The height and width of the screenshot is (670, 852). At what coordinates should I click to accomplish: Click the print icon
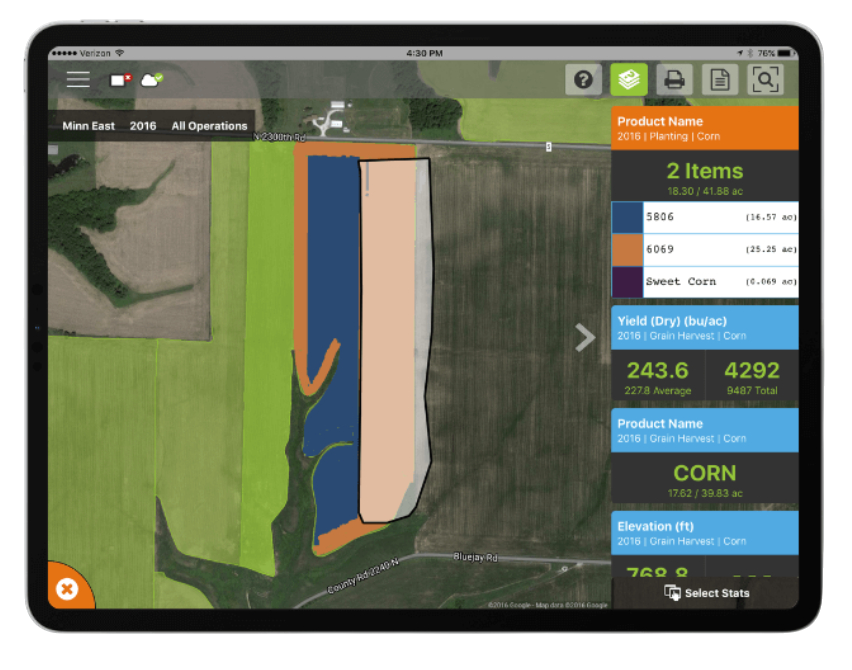674,80
